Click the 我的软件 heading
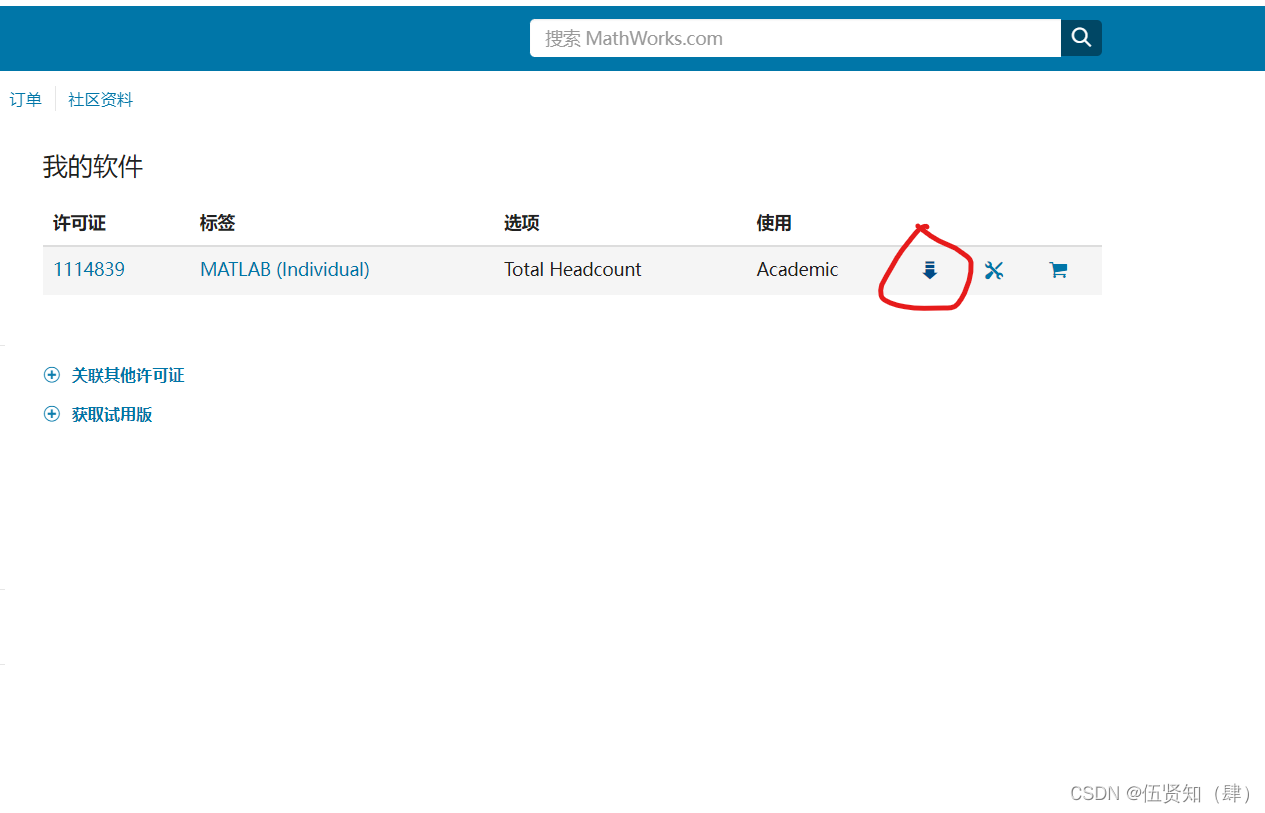Viewport: 1265px width, 813px height. pos(93,167)
